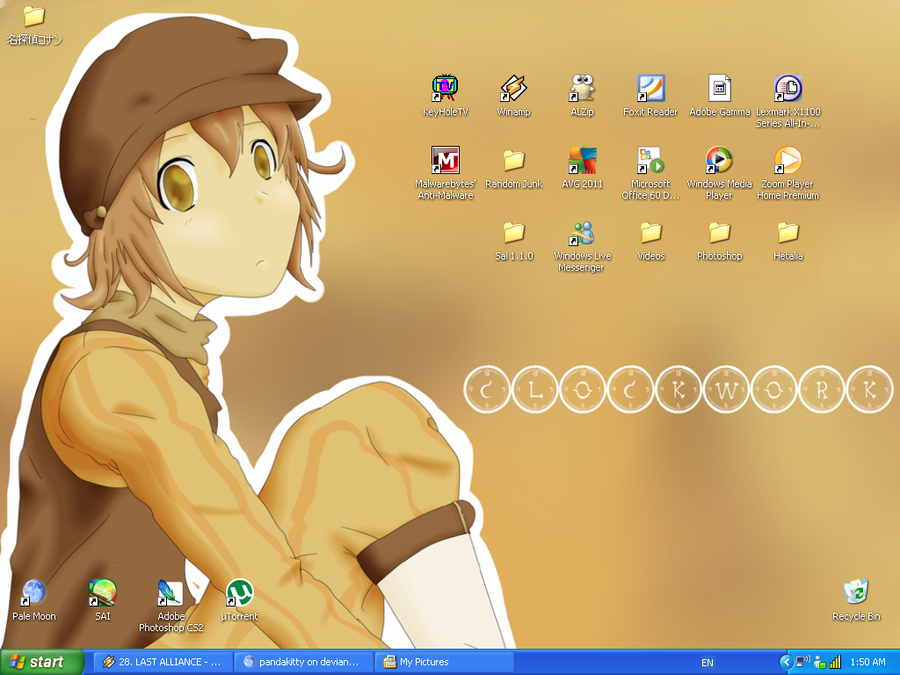Open the EN language bar selector
Image resolution: width=900 pixels, height=675 pixels.
[x=707, y=662]
